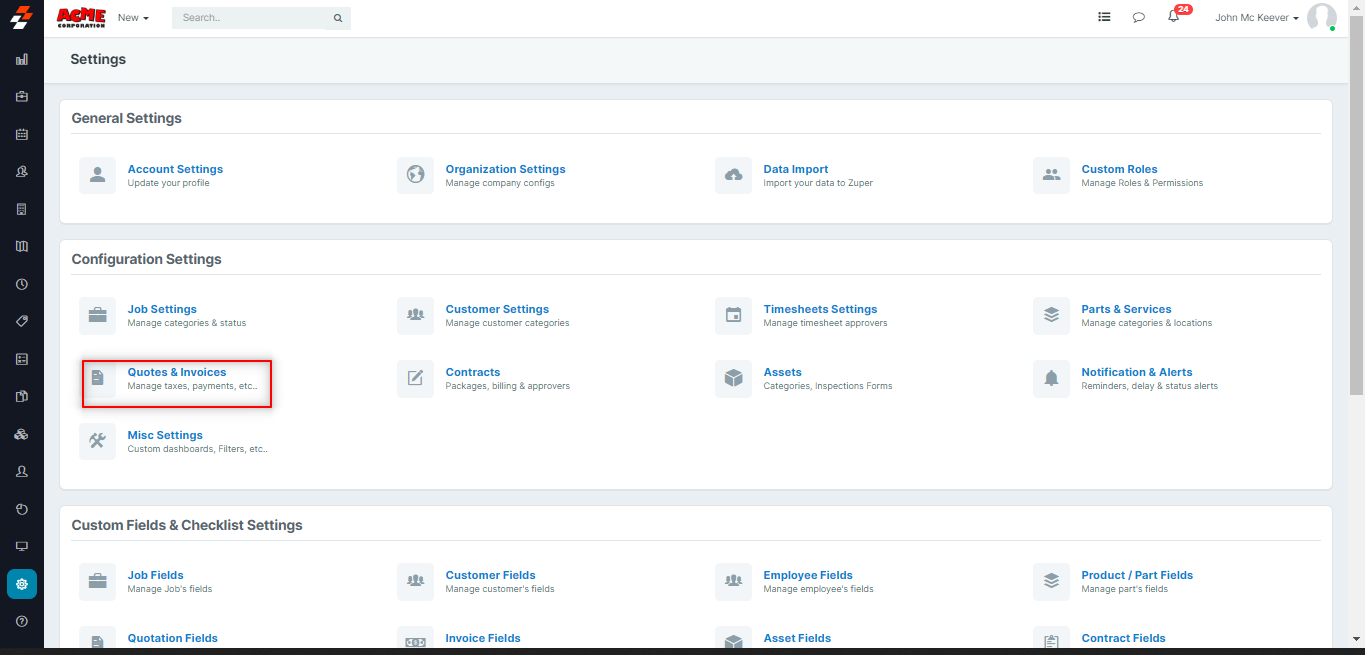Click the list view icon in header
This screenshot has width=1365, height=655.
tap(1104, 17)
